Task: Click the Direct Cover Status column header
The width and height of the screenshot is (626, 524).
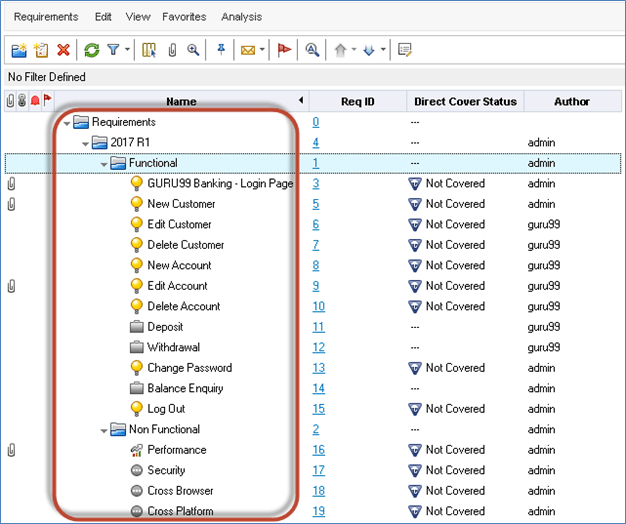Action: tap(464, 101)
